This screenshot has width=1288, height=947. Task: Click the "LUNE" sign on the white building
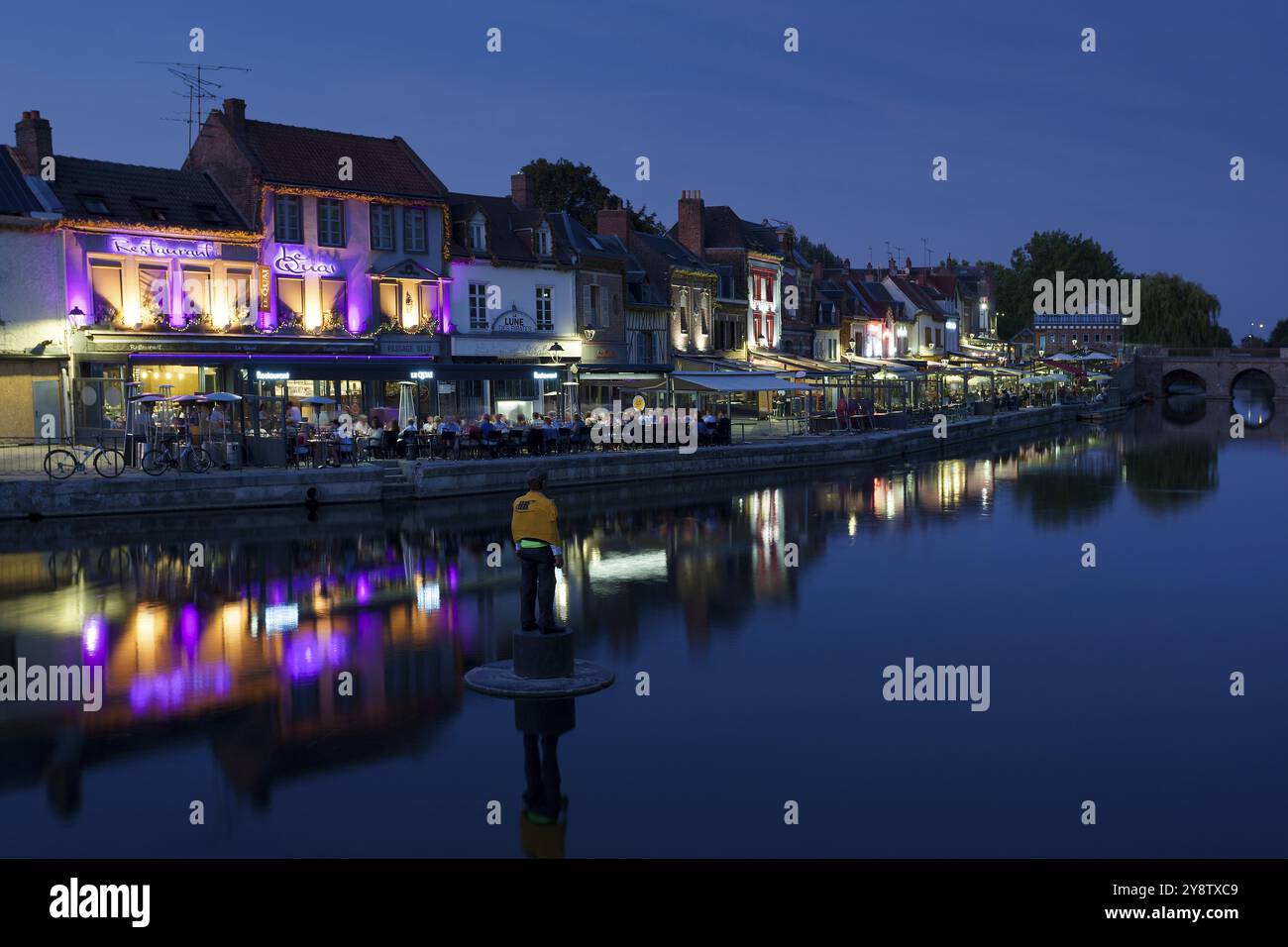coord(513,321)
